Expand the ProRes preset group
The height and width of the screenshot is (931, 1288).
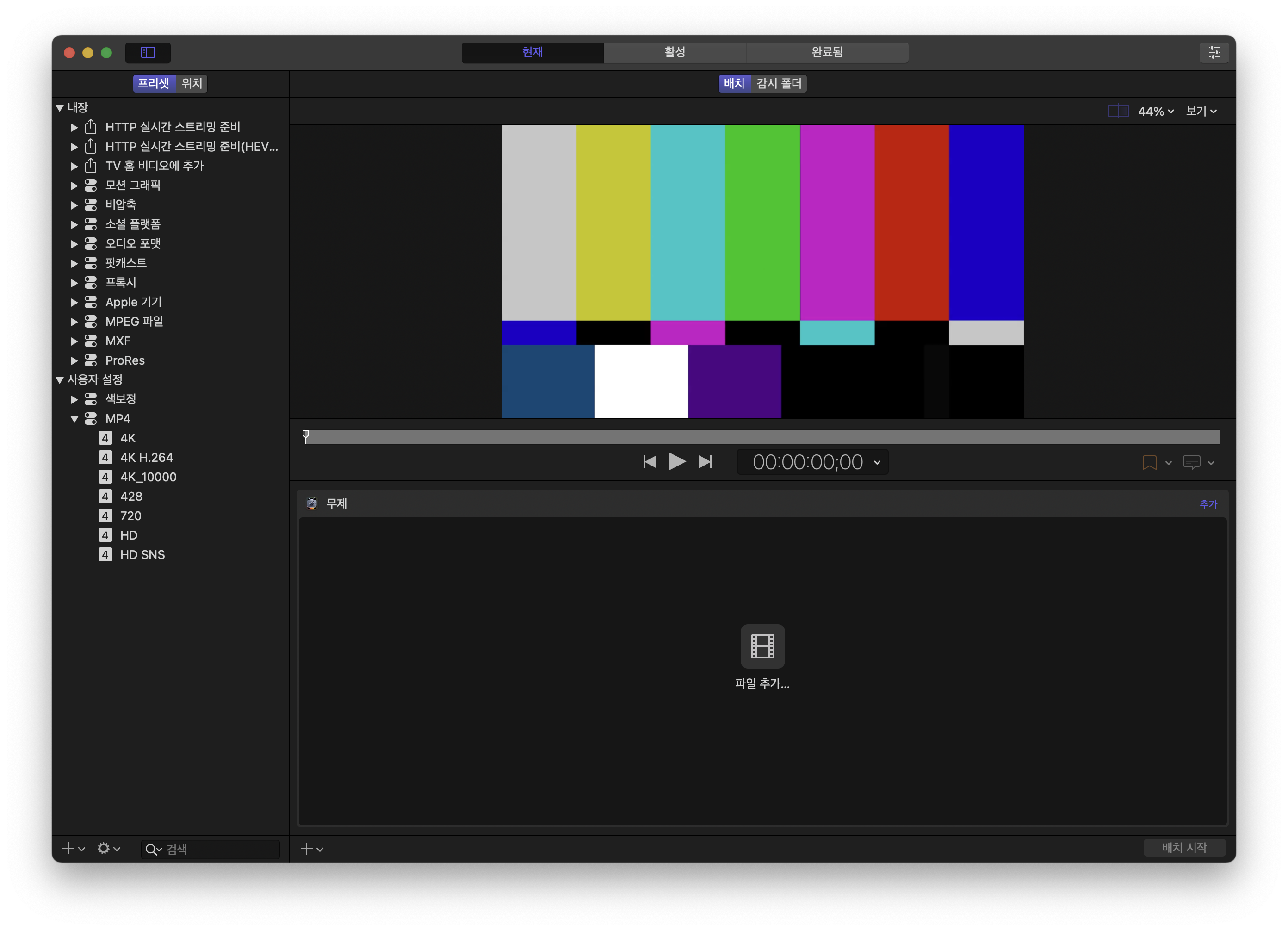point(74,361)
